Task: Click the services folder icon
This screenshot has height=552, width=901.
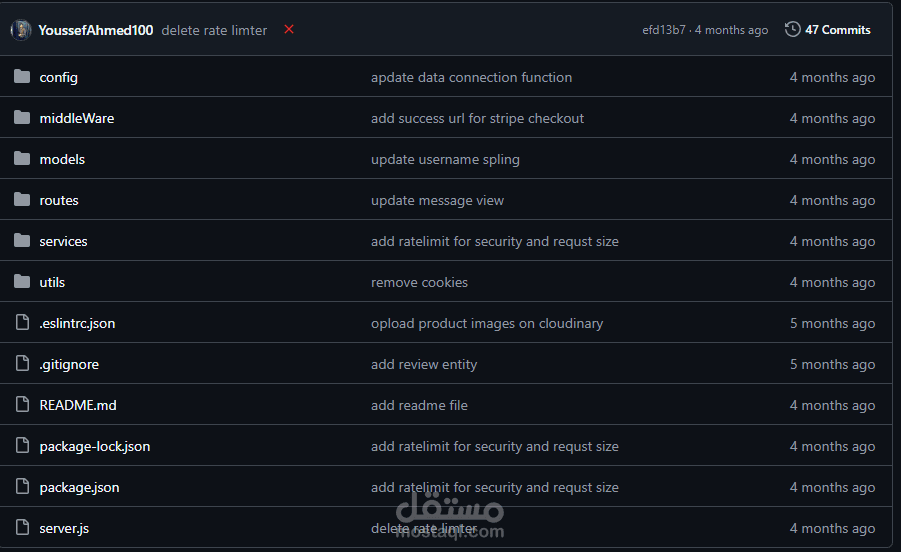Action: point(22,241)
